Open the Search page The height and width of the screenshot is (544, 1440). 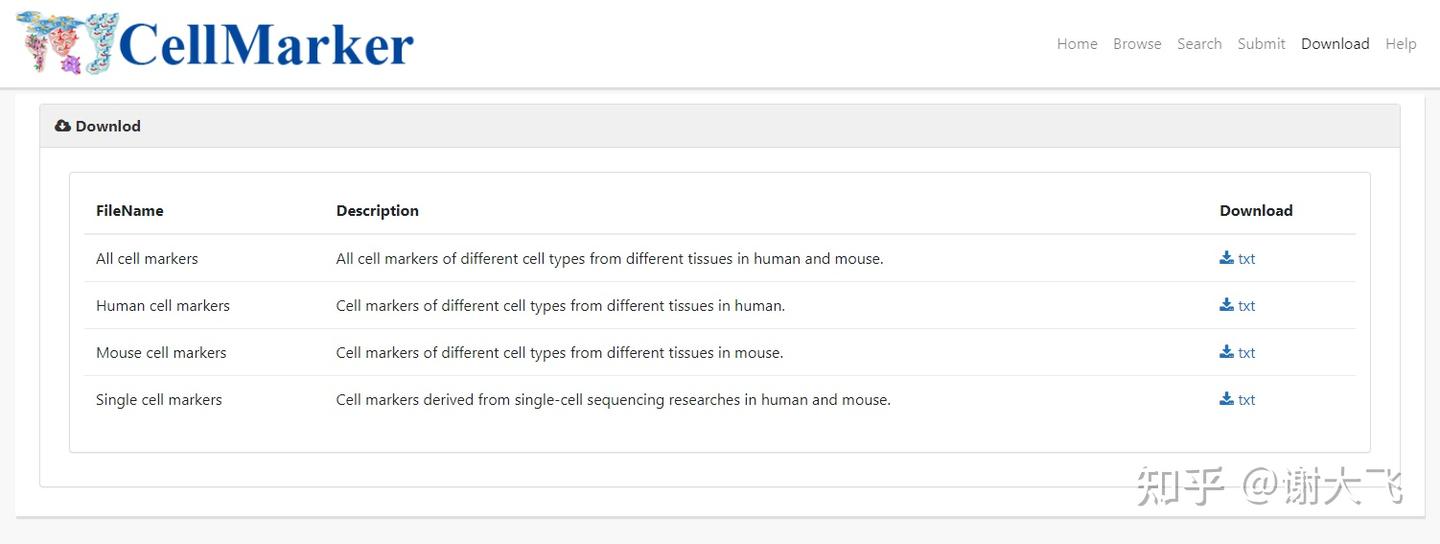[1199, 44]
